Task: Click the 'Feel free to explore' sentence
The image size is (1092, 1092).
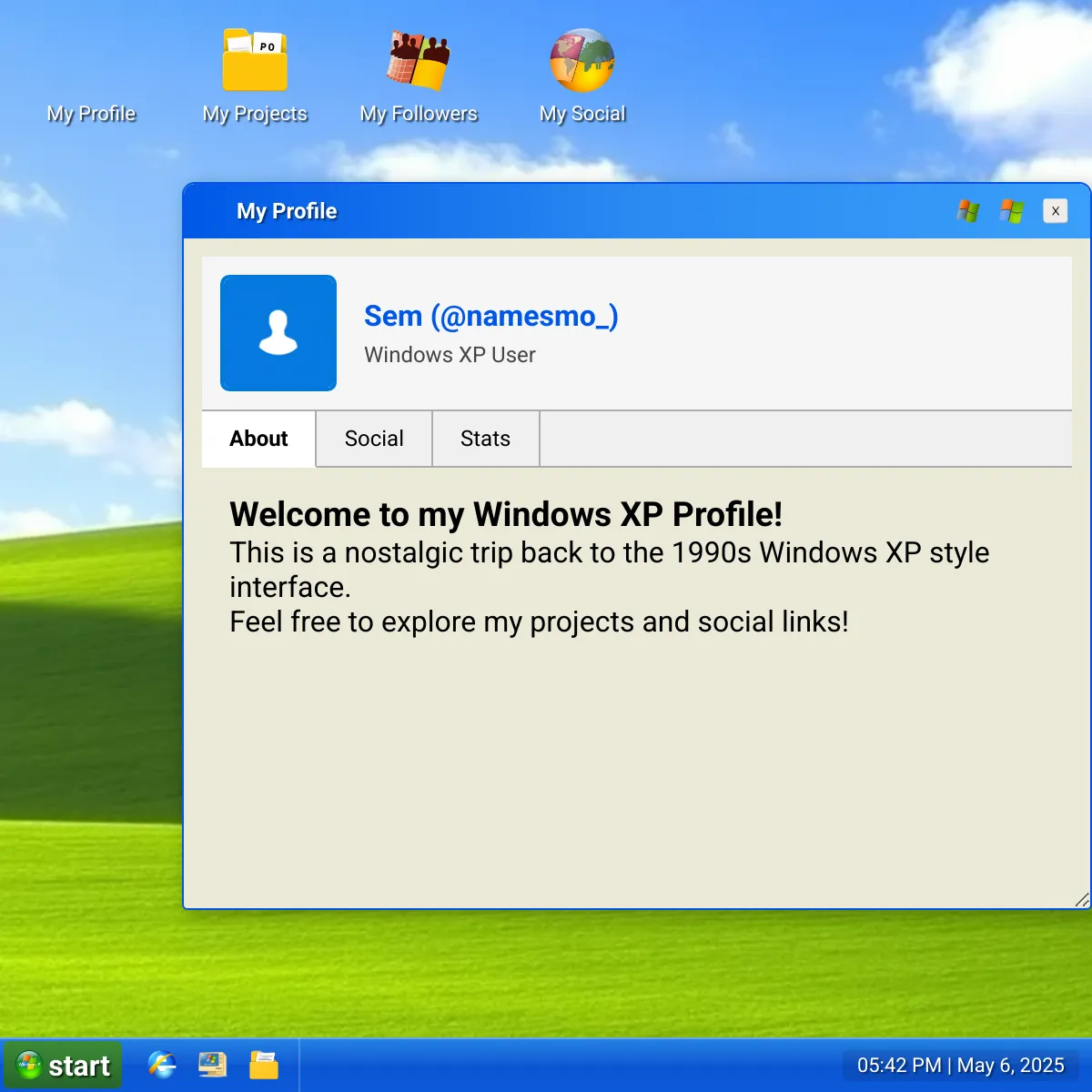Action: (539, 622)
